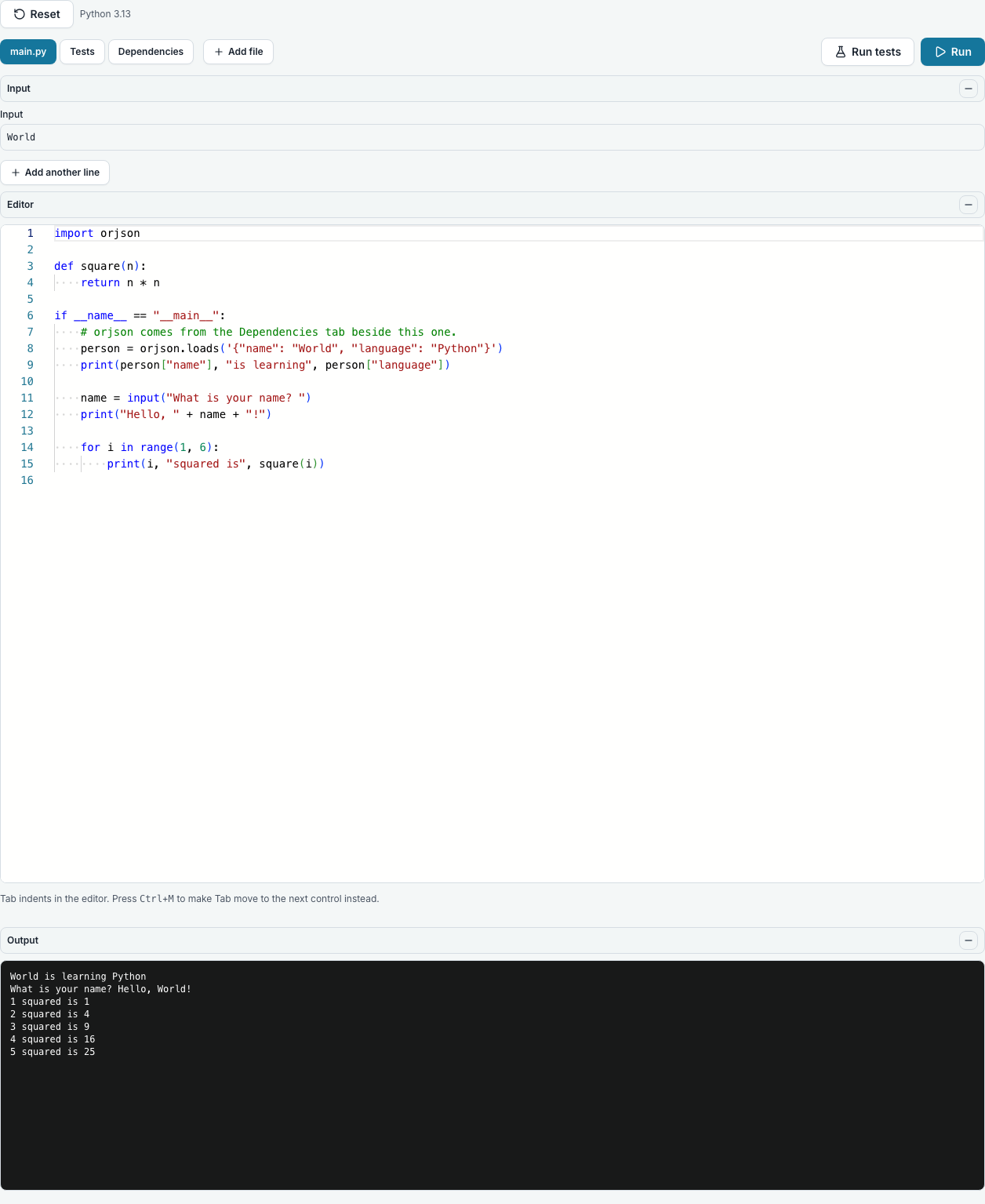The height and width of the screenshot is (1204, 985).
Task: Click the input field containing World
Action: pyautogui.click(x=492, y=137)
